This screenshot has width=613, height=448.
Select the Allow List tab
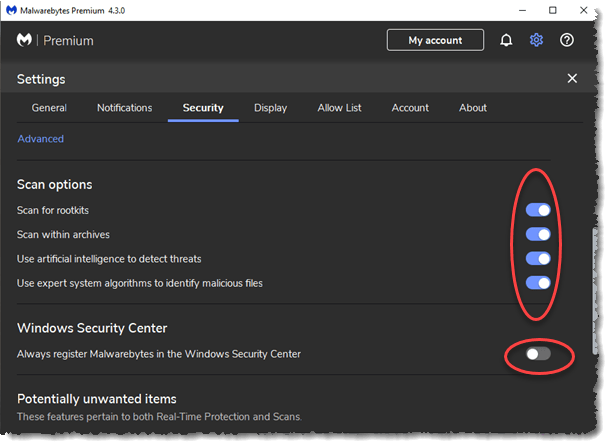tap(339, 108)
